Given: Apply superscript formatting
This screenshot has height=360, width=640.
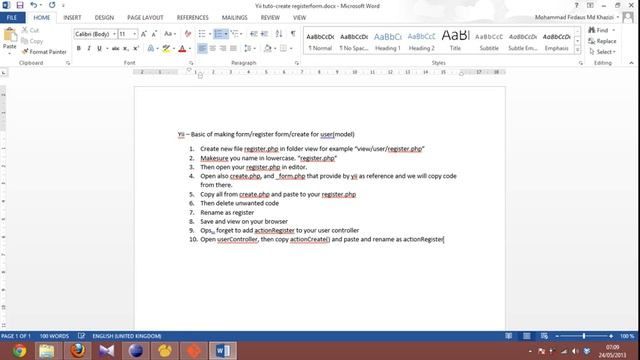Looking at the screenshot, I should (136, 49).
